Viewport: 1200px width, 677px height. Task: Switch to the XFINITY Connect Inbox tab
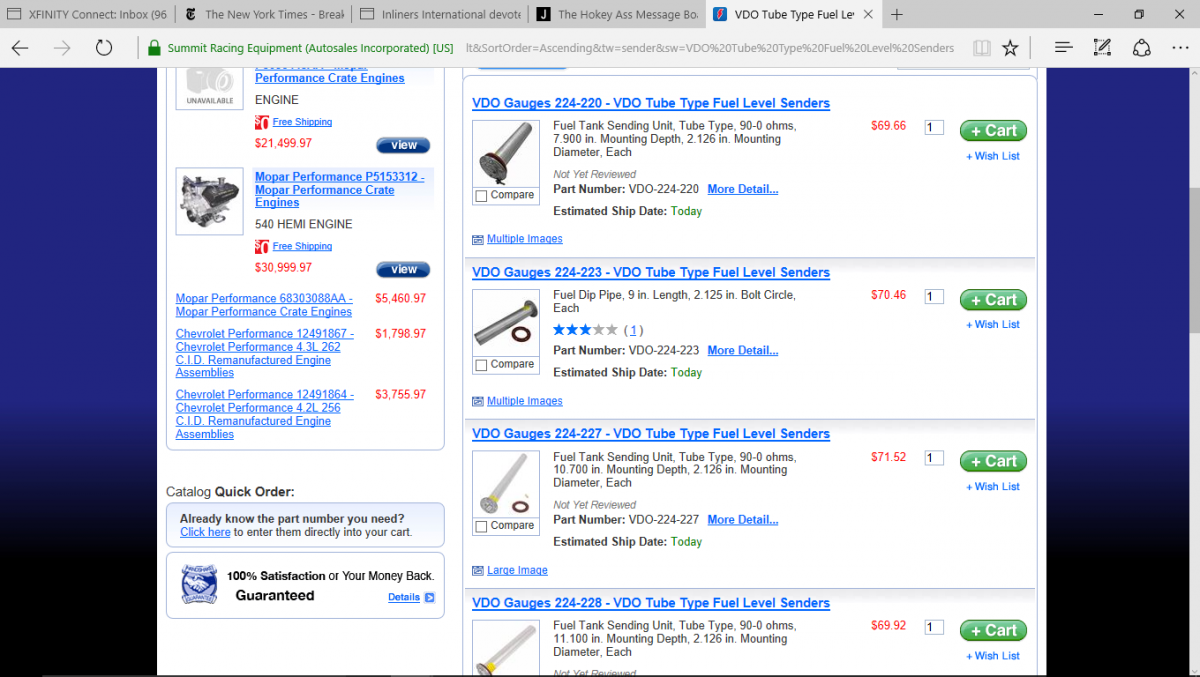click(x=88, y=14)
